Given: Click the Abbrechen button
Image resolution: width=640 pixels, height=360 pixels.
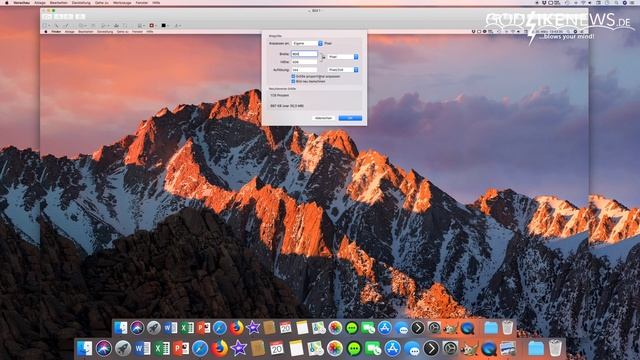Looking at the screenshot, I should tap(324, 118).
